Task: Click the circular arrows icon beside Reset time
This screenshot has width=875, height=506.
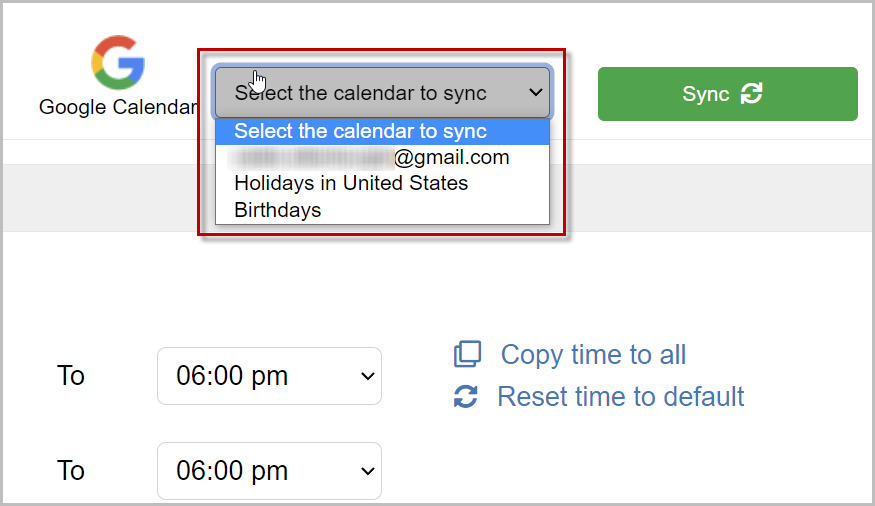Action: point(465,397)
